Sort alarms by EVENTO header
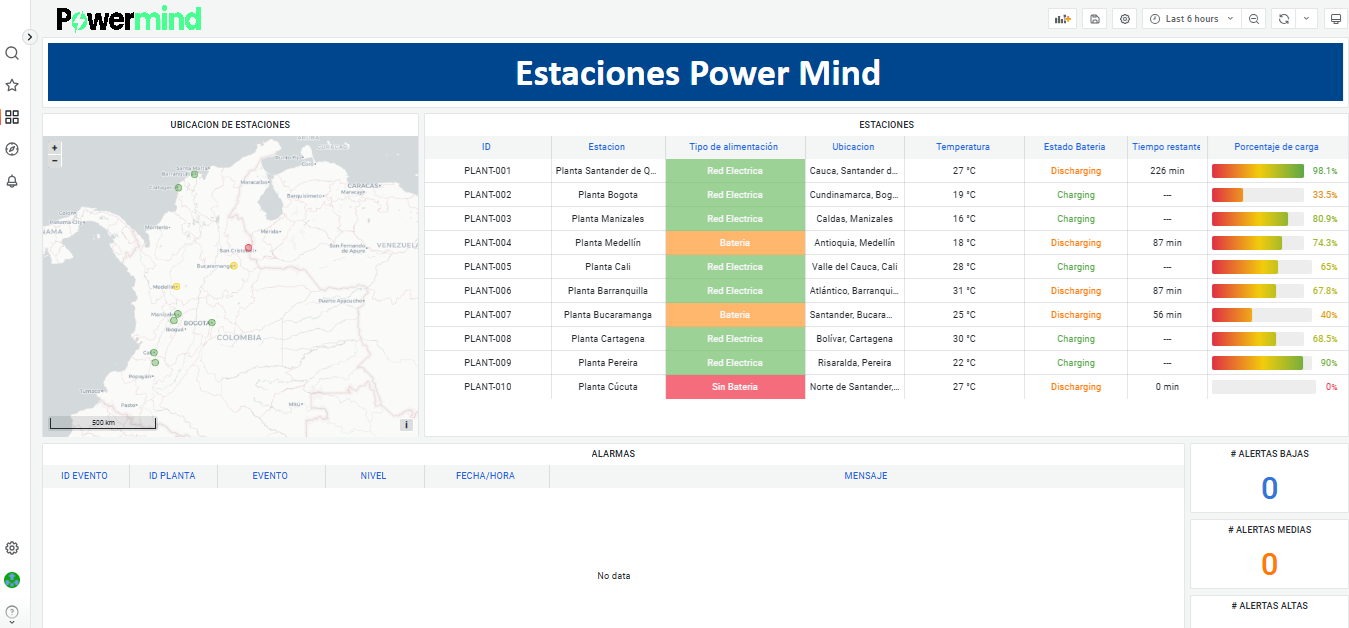Screen dimensions: 1349x628 pos(270,476)
